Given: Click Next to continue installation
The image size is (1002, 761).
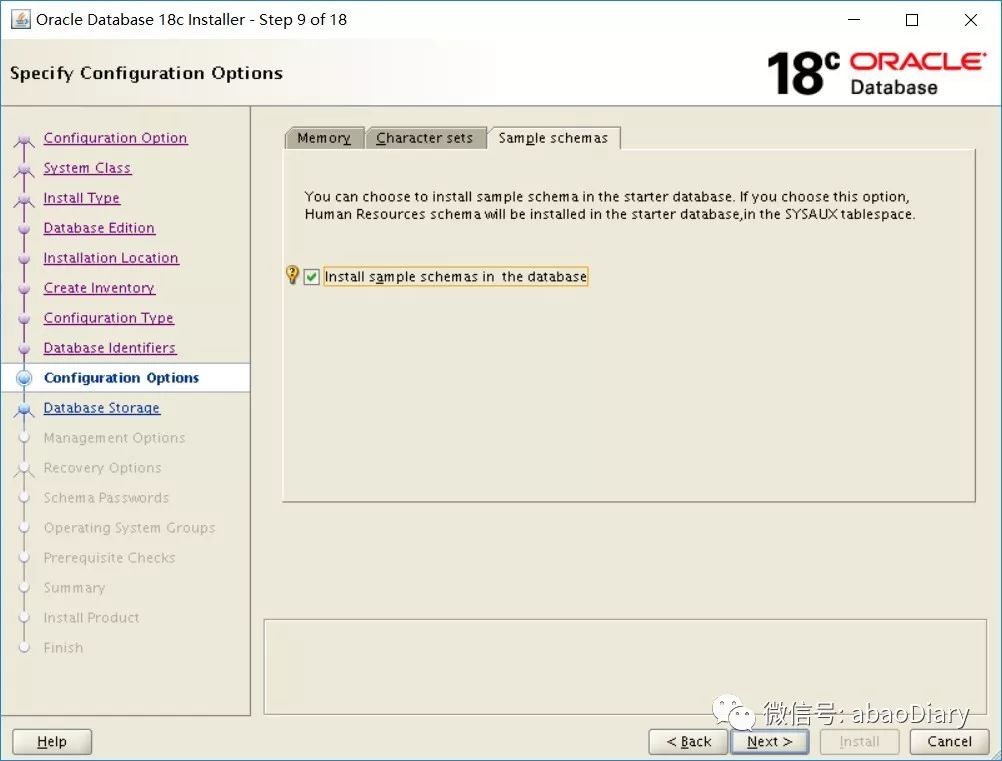Looking at the screenshot, I should coord(769,742).
